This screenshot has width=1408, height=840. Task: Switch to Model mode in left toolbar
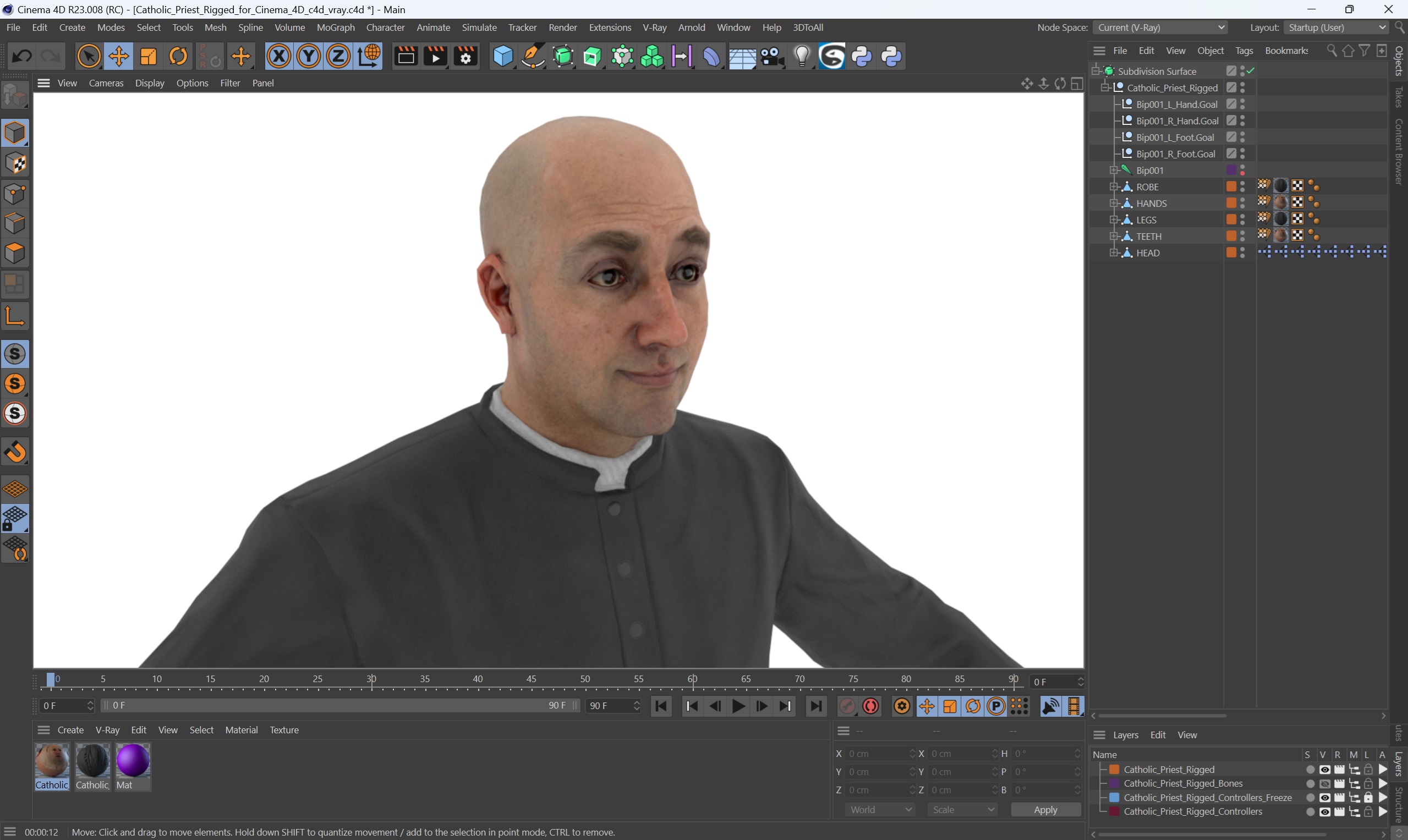point(15,133)
